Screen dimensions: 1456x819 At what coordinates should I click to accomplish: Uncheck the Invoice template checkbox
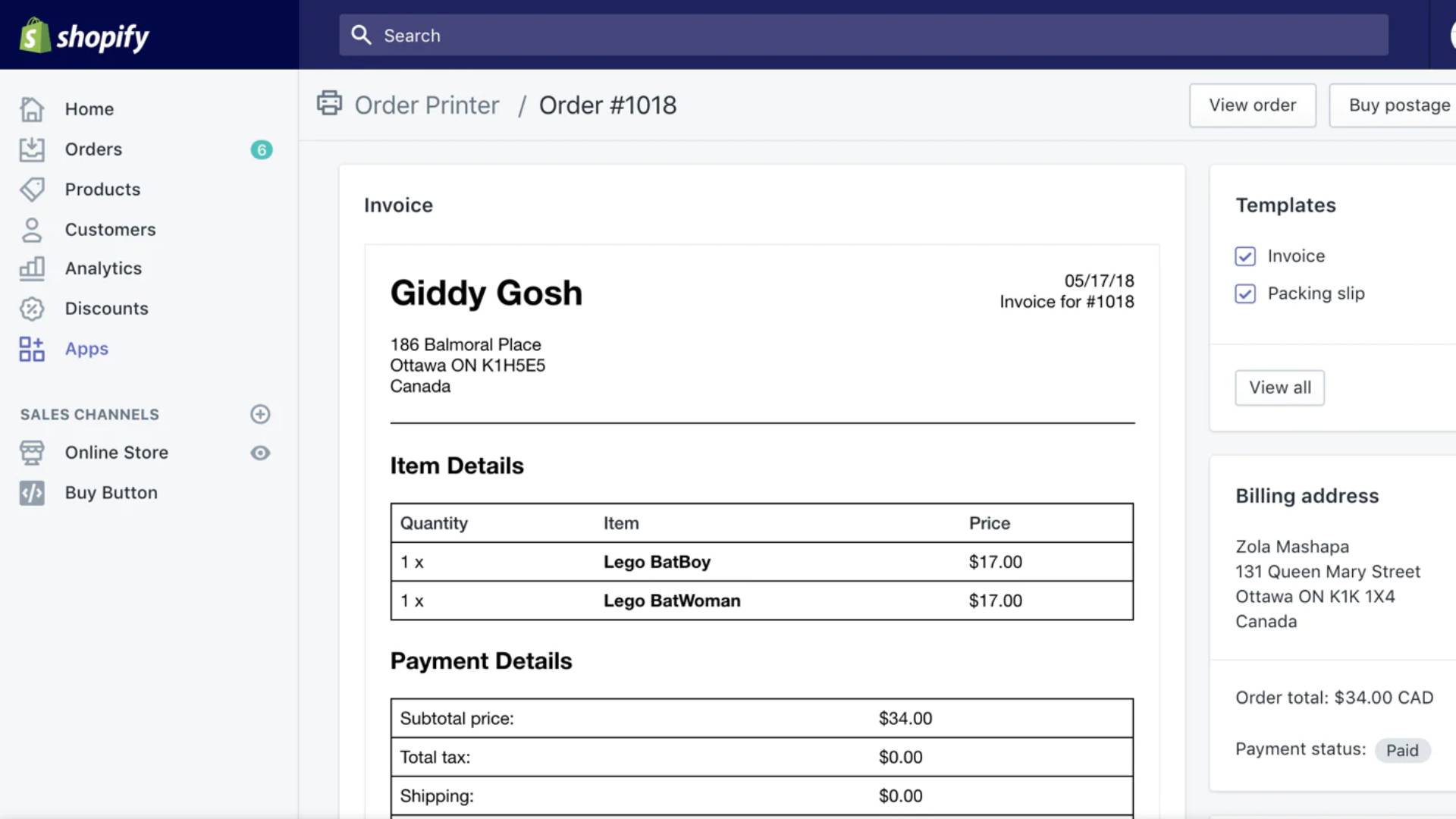1245,256
